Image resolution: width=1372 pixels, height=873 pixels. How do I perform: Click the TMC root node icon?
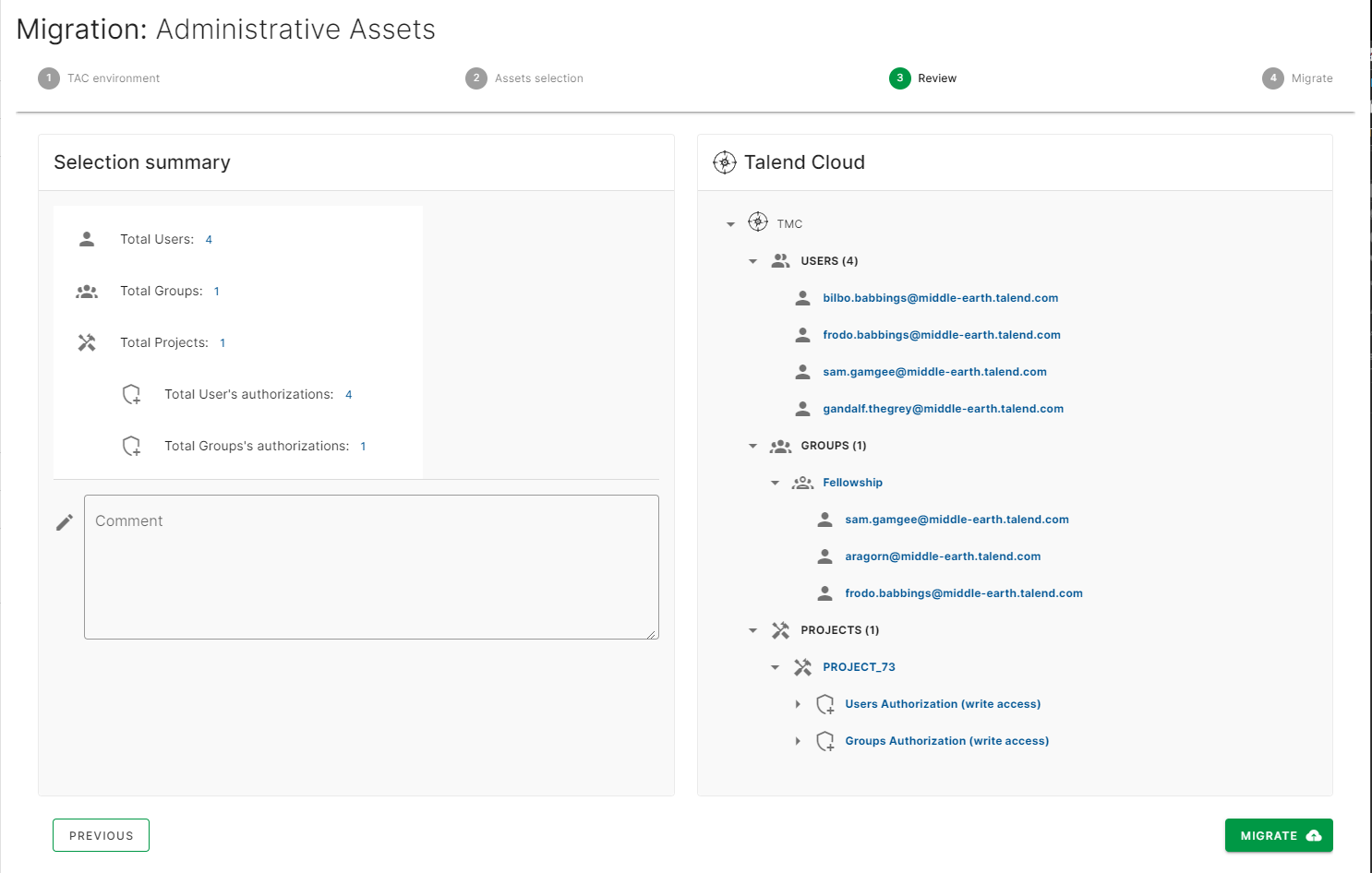click(758, 222)
